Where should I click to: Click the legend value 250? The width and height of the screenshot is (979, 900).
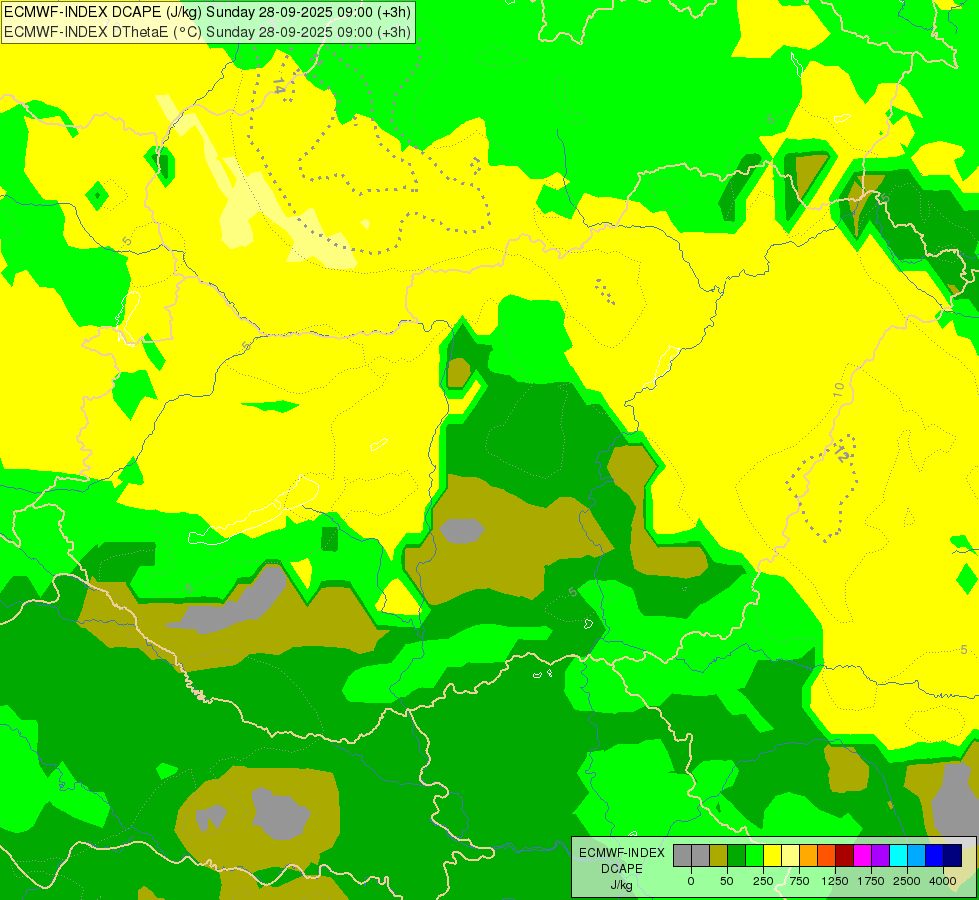763,881
